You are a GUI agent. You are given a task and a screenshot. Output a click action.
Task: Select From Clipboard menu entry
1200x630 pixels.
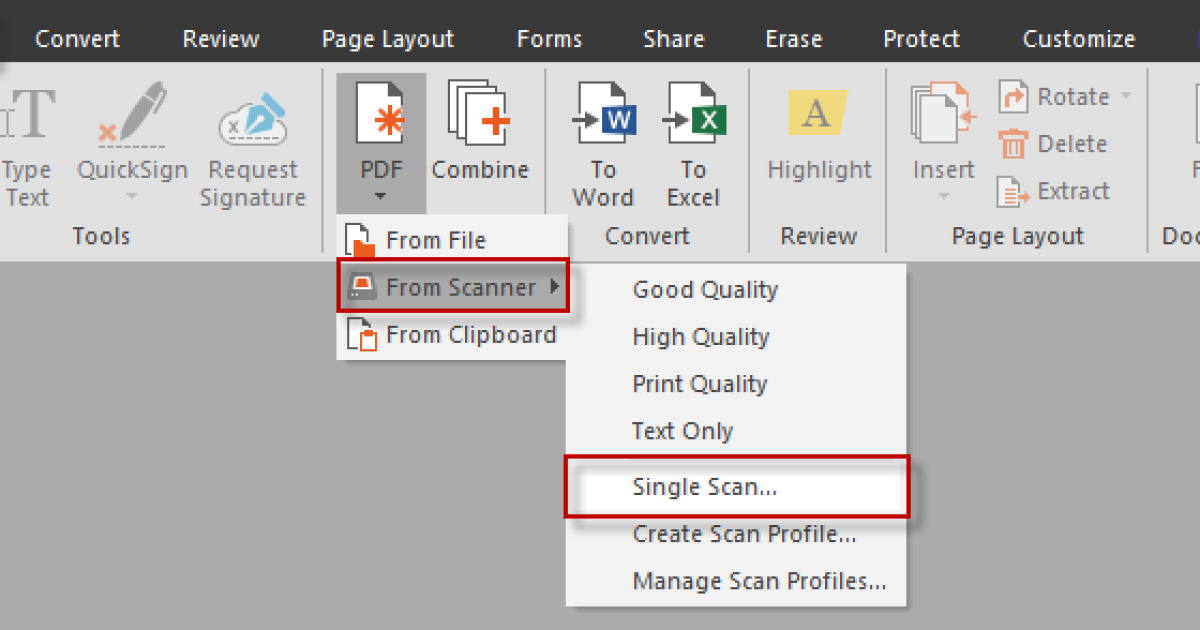click(470, 335)
